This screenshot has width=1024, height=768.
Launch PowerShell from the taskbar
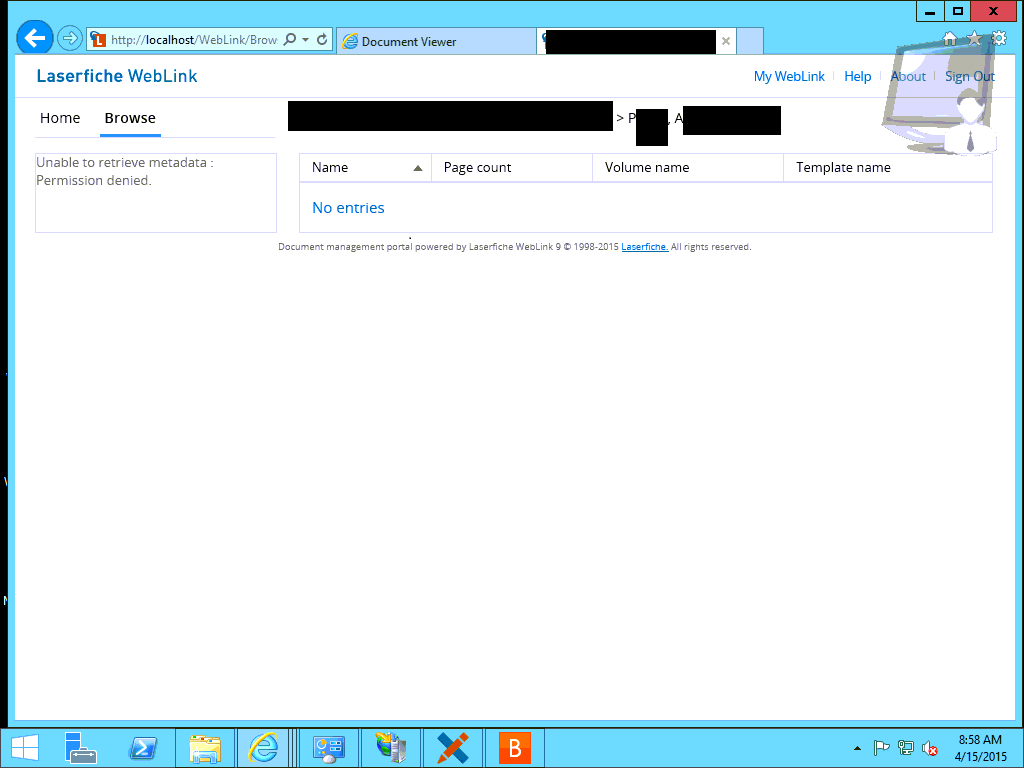(143, 748)
